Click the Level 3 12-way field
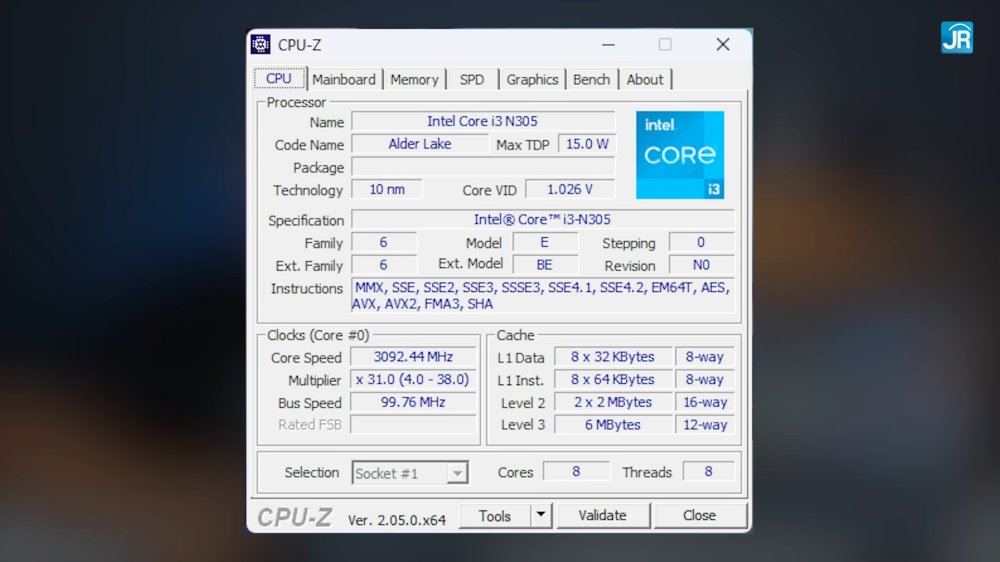This screenshot has width=1000, height=562. 705,424
